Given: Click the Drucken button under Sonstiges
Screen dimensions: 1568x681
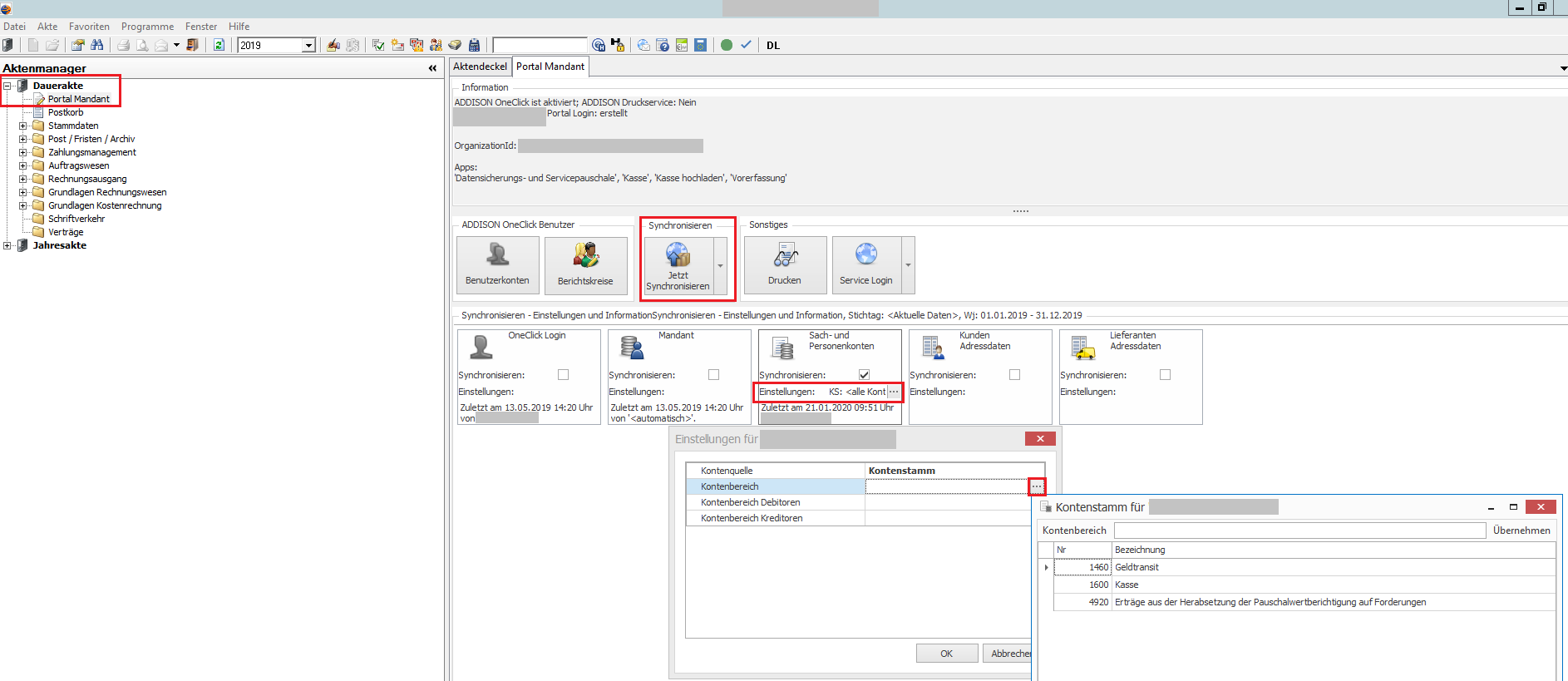Looking at the screenshot, I should (x=785, y=265).
